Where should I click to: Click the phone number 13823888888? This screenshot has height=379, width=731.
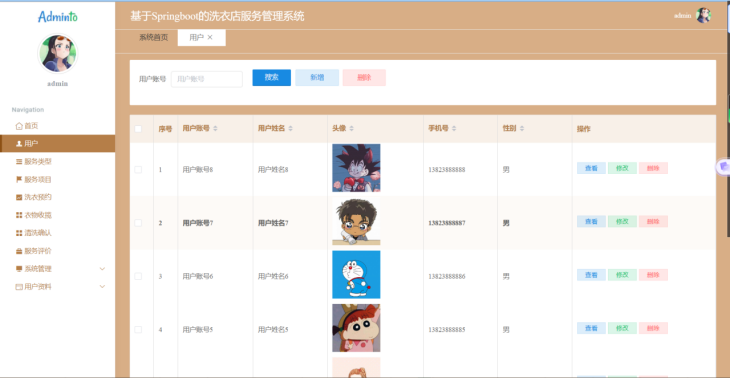tap(447, 170)
